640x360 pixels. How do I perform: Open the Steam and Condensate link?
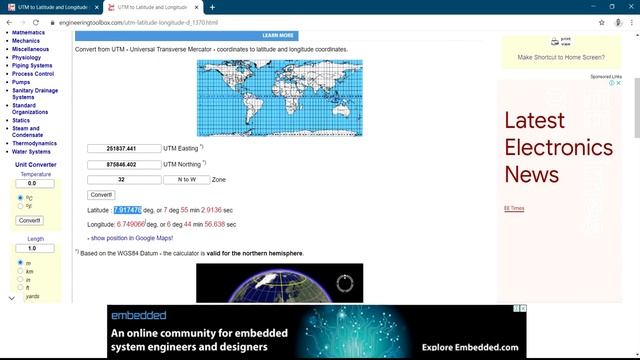pyautogui.click(x=27, y=131)
